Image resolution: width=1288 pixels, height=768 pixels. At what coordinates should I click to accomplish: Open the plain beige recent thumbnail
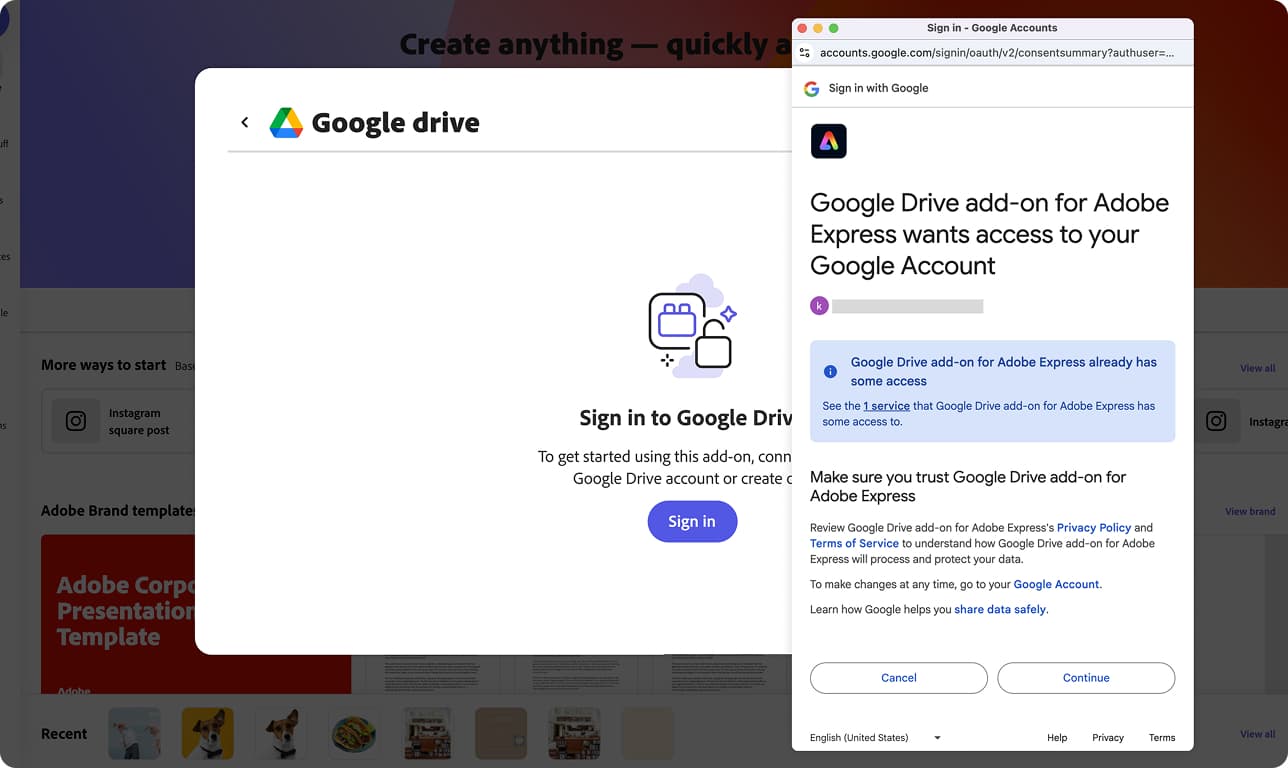(647, 733)
